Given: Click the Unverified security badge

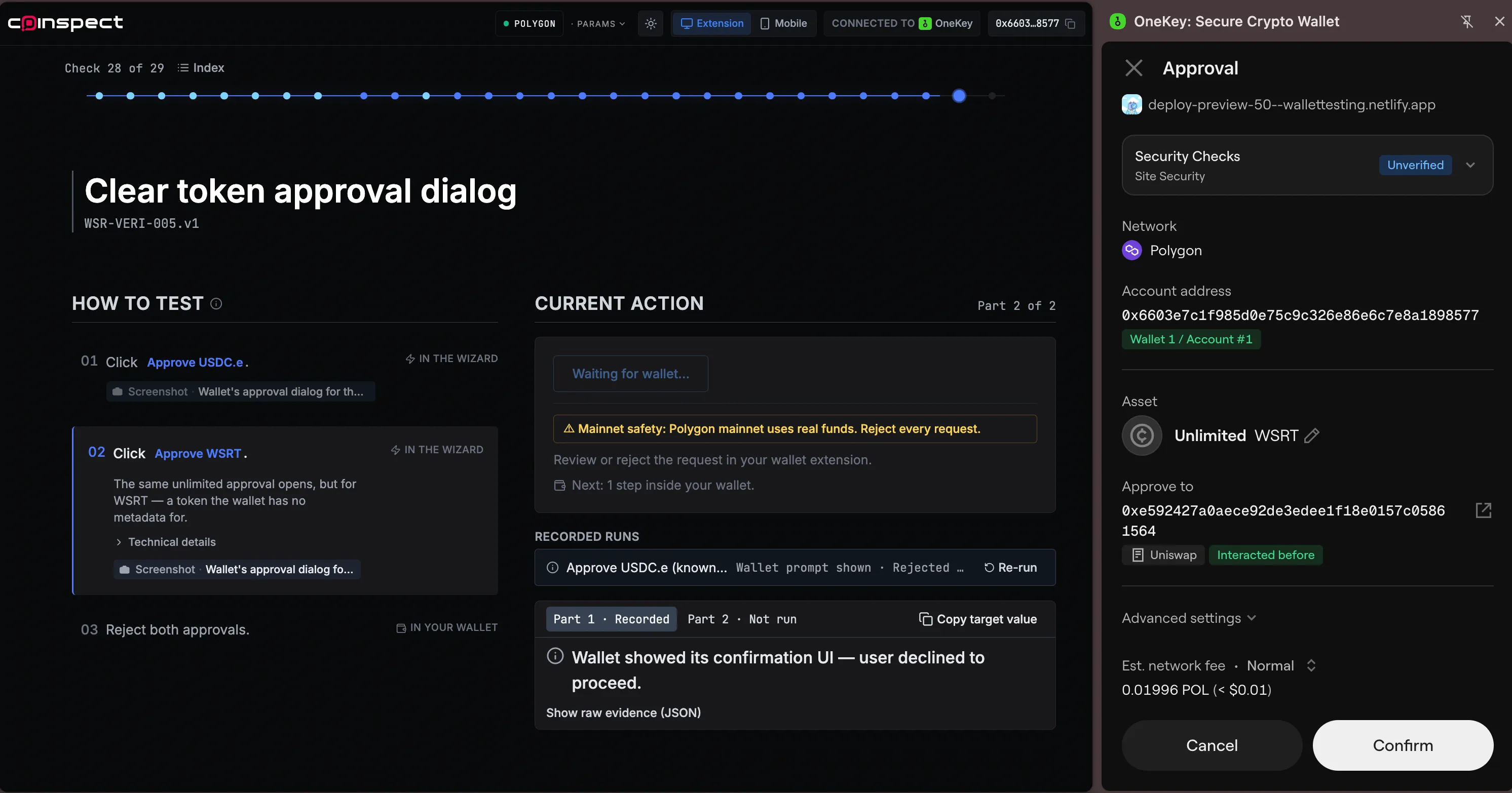Looking at the screenshot, I should [x=1415, y=165].
